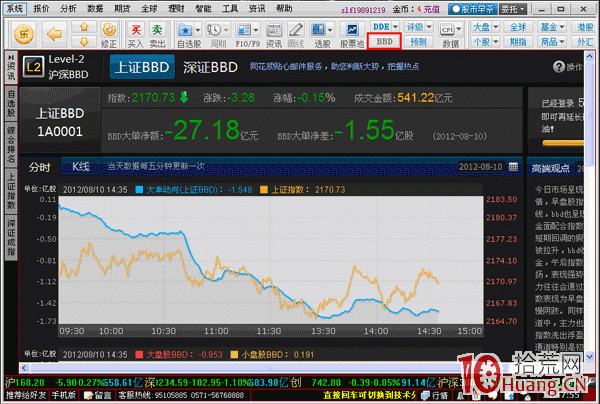Click the L2 Level-2 logo icon
600x404 pixels.
[x=33, y=67]
